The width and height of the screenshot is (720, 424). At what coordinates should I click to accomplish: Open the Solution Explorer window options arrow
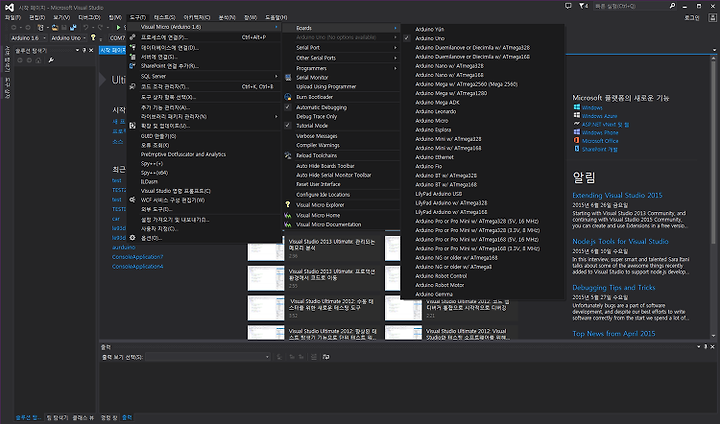pos(77,51)
